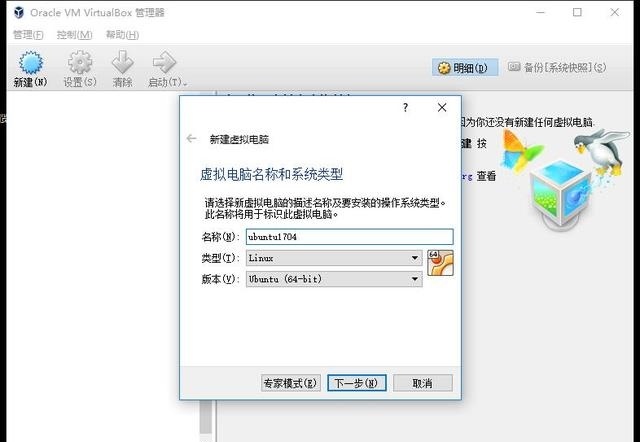Viewport: 640px width, 442px height.
Task: Click the Start (启动) green arrow icon
Action: point(164,63)
